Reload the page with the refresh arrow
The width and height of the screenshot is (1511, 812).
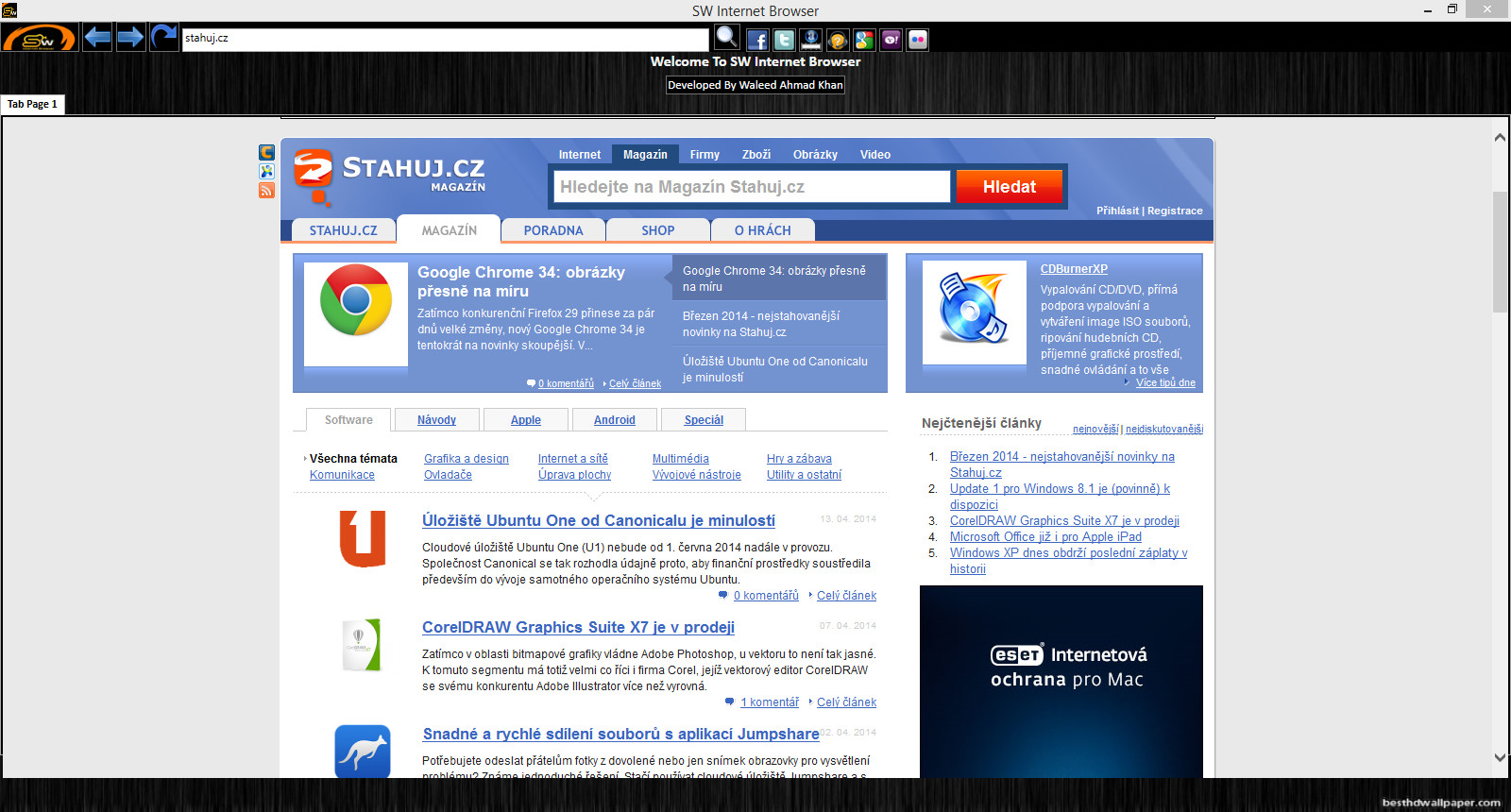pyautogui.click(x=163, y=38)
